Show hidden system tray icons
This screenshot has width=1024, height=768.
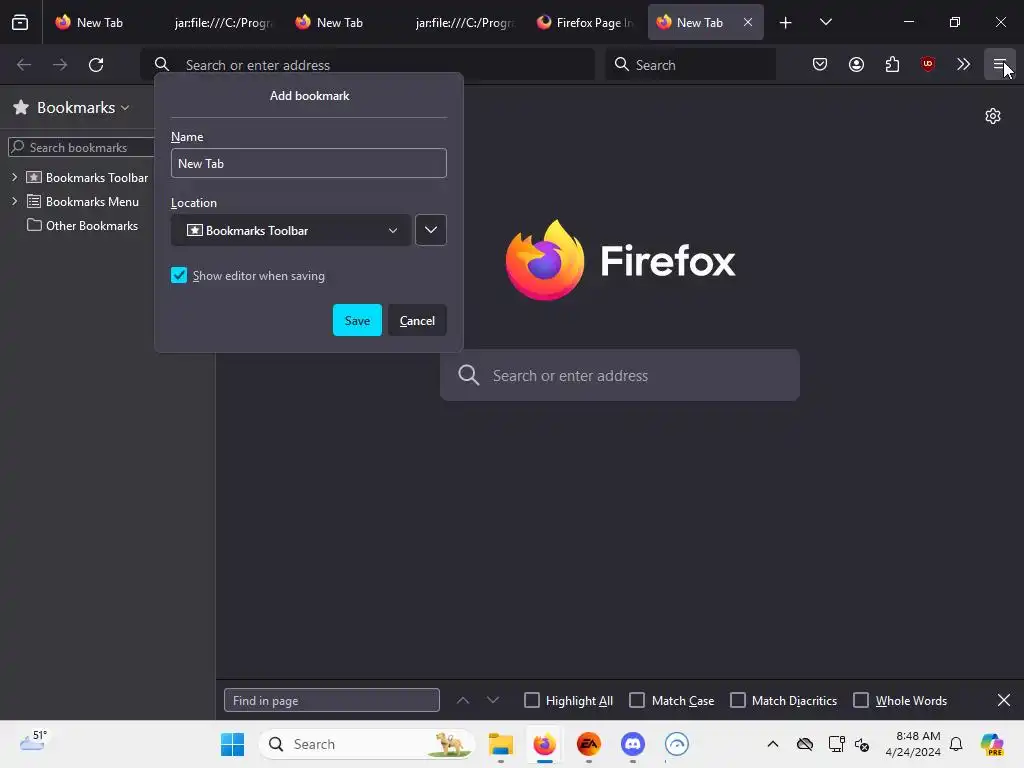(x=773, y=744)
